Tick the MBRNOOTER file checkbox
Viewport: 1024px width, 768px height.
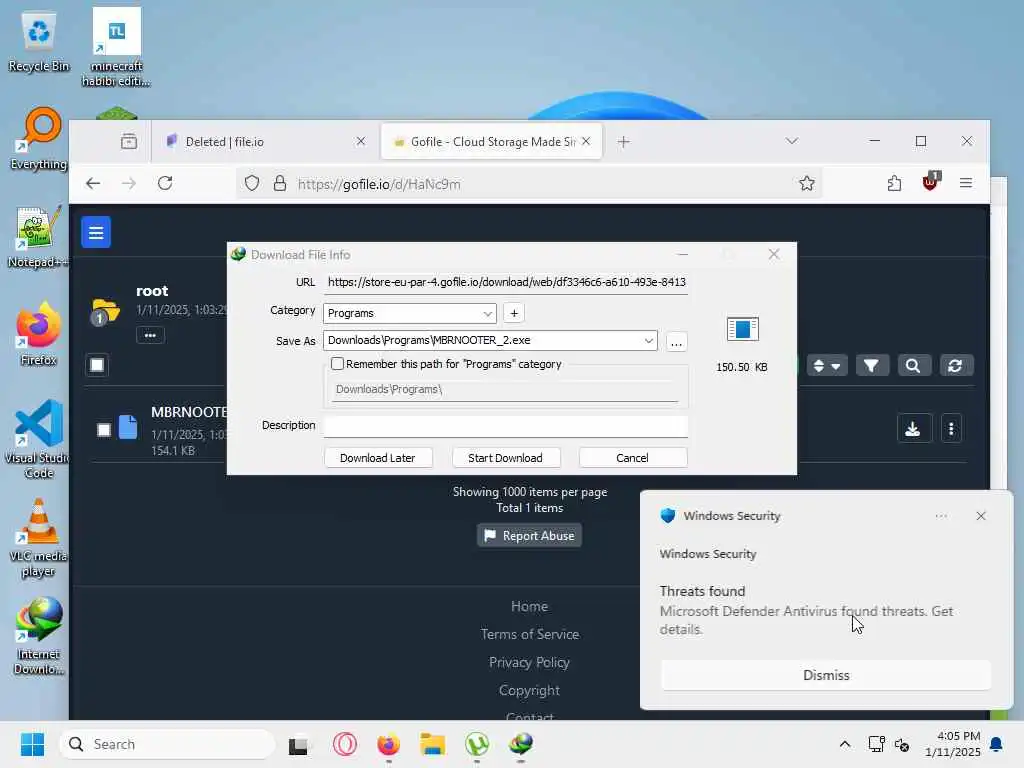click(104, 430)
